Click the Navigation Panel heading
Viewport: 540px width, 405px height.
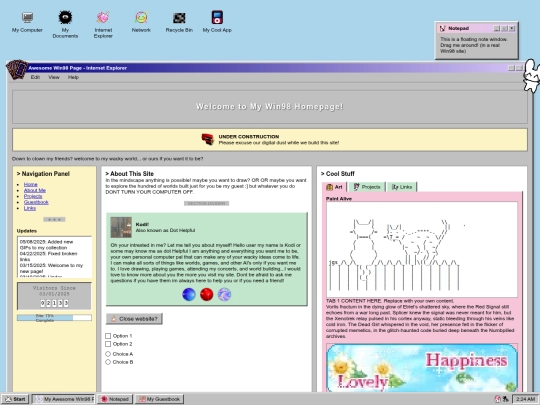point(43,174)
